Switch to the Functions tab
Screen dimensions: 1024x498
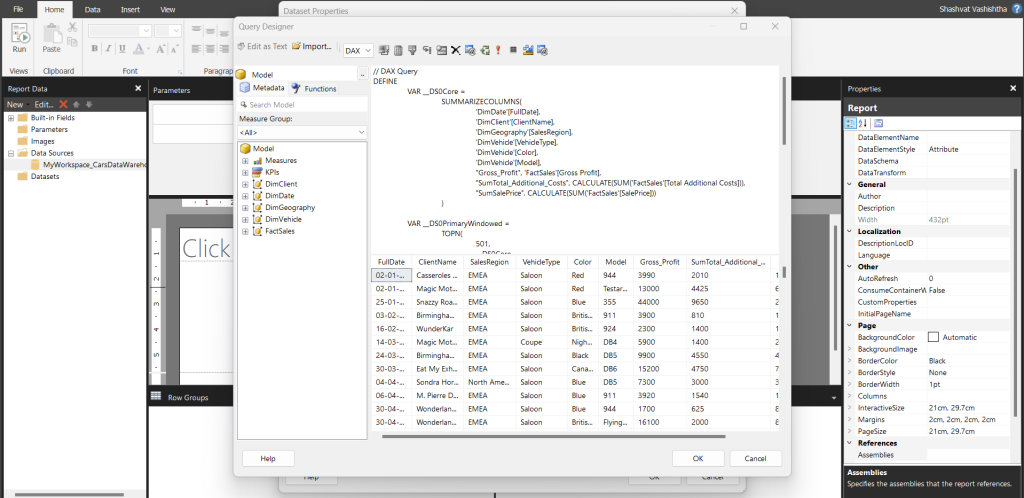313,89
